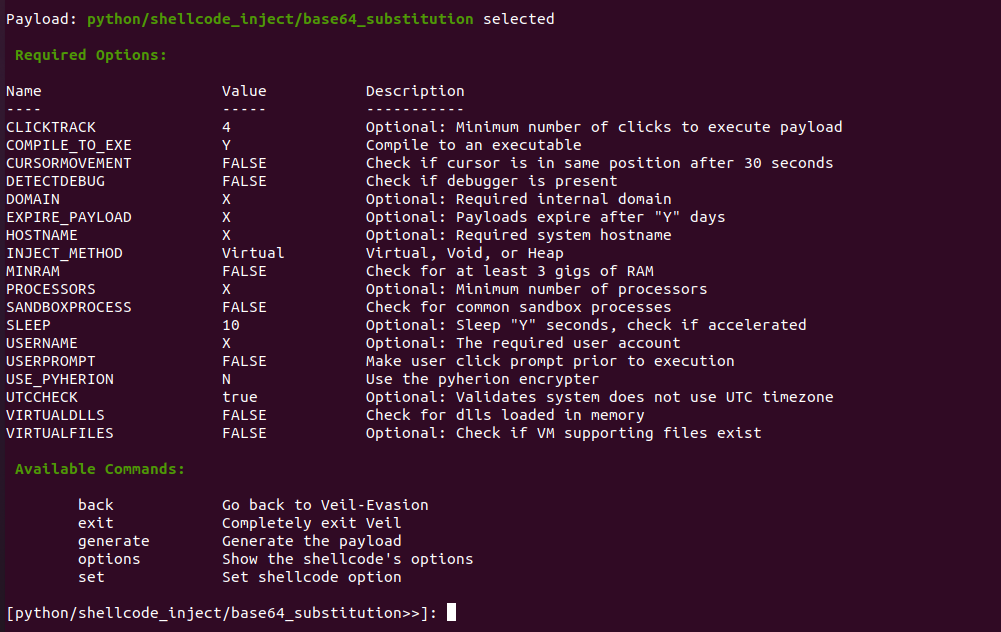Select the DOMAIN option name

(x=33, y=199)
